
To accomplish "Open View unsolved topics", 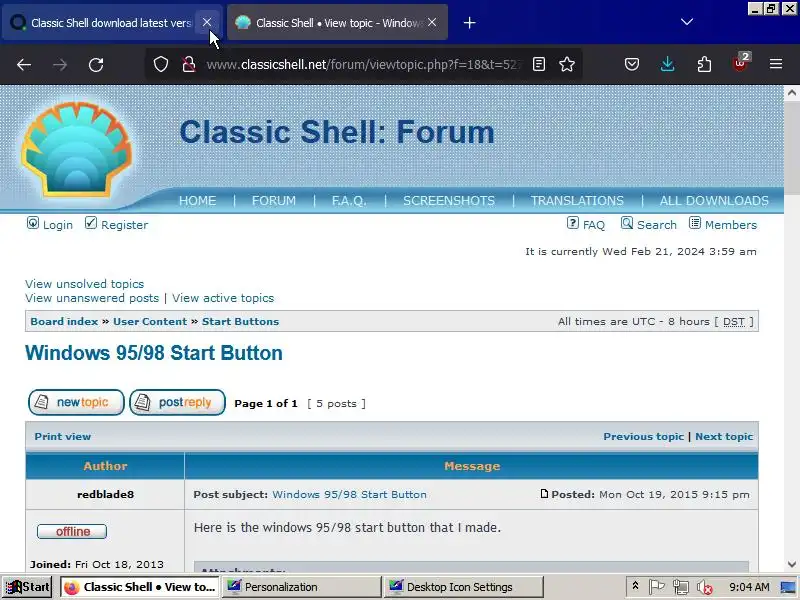I will (x=85, y=284).
